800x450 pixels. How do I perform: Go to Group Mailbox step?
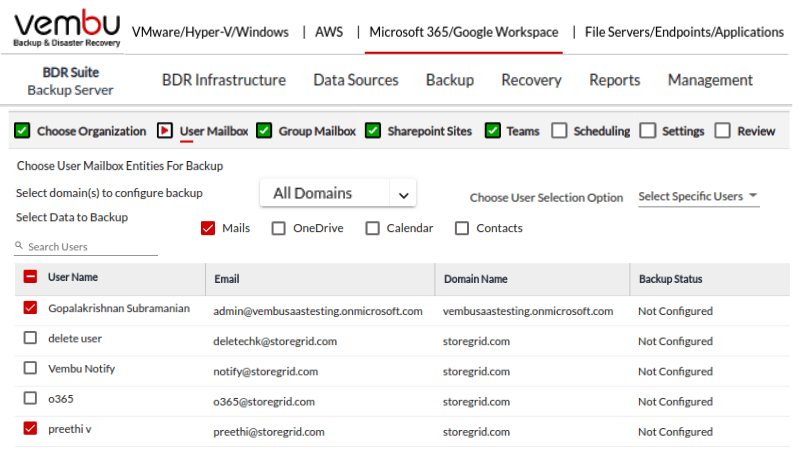[317, 131]
